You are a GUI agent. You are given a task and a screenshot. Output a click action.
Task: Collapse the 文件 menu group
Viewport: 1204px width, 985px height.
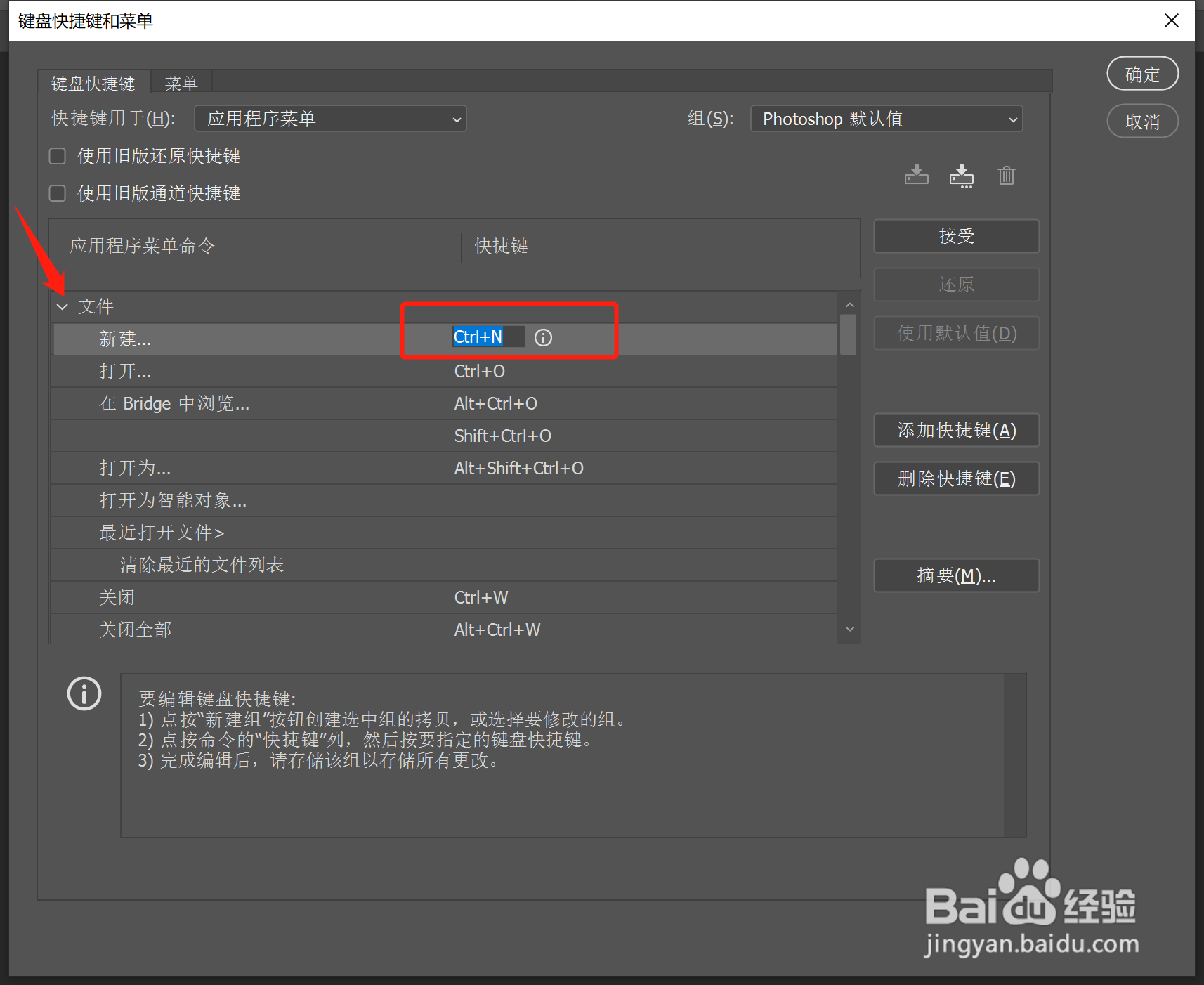click(x=63, y=307)
